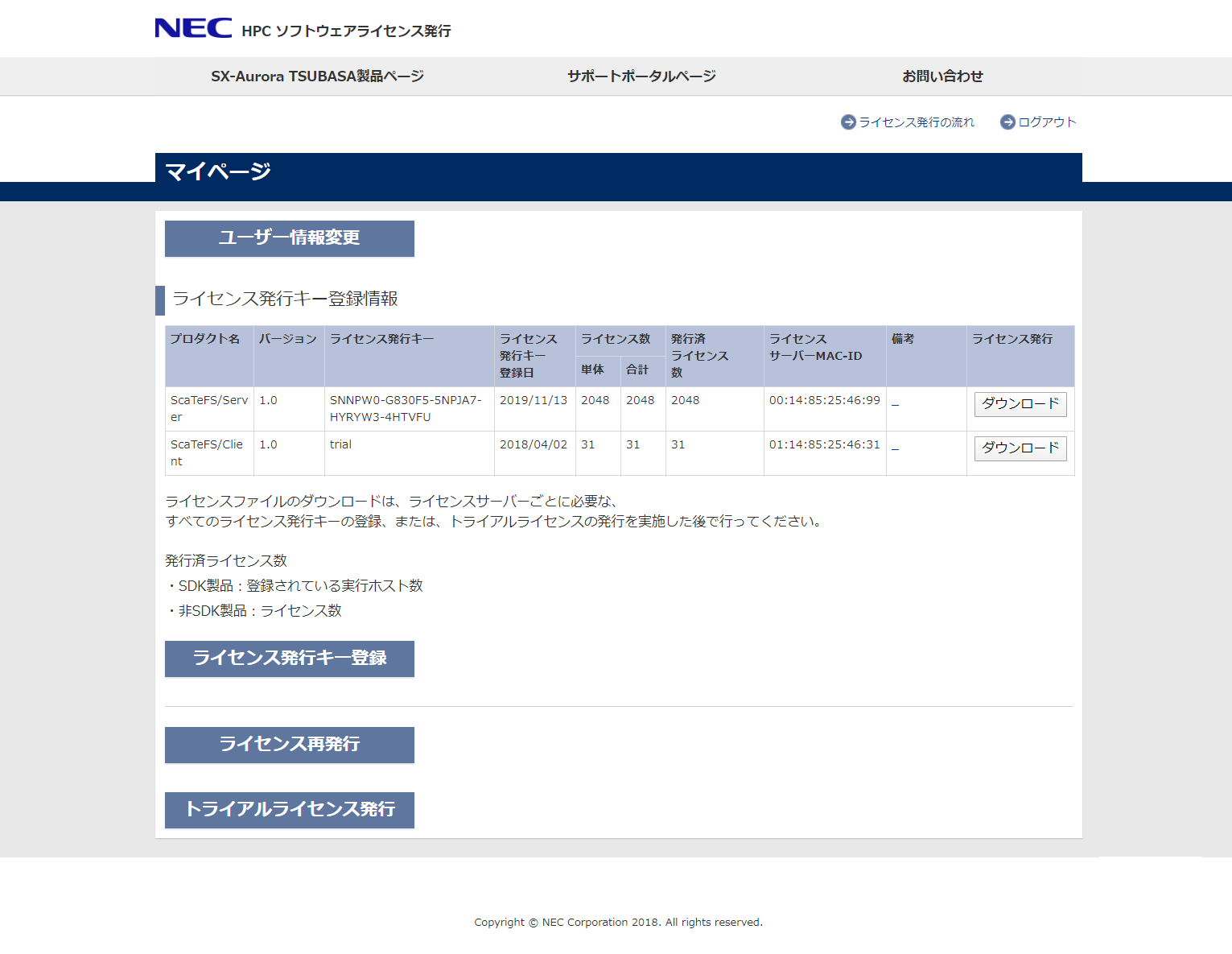
Task: Click ライセンス発行キー登録 button
Action: (290, 659)
